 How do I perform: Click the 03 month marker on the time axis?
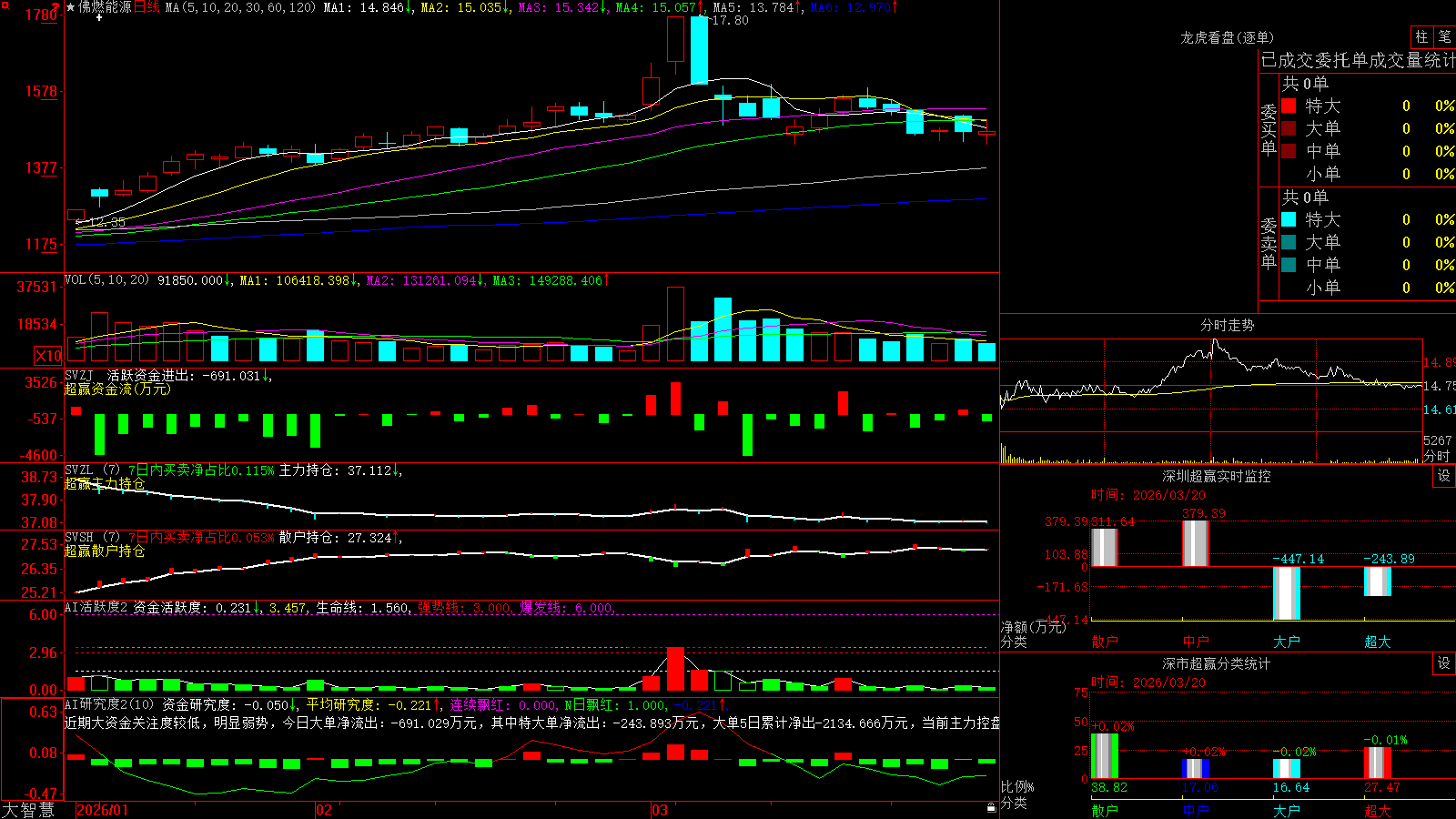[660, 810]
